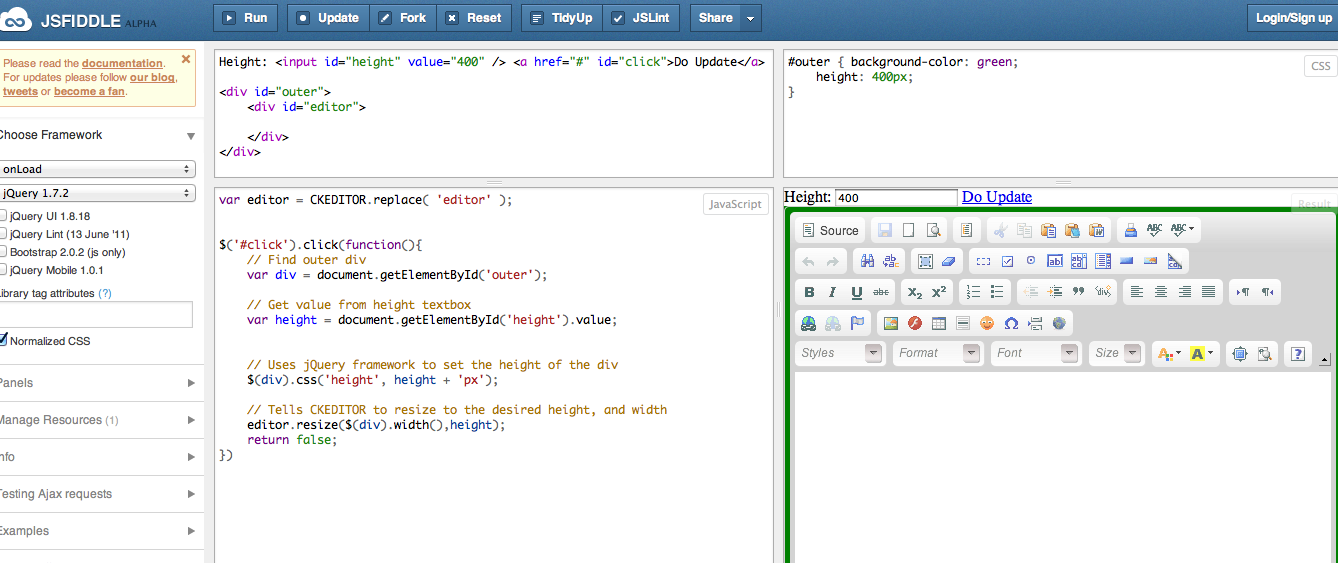This screenshot has width=1338, height=563.
Task: Maximize the CKEditor window
Action: tap(1240, 353)
